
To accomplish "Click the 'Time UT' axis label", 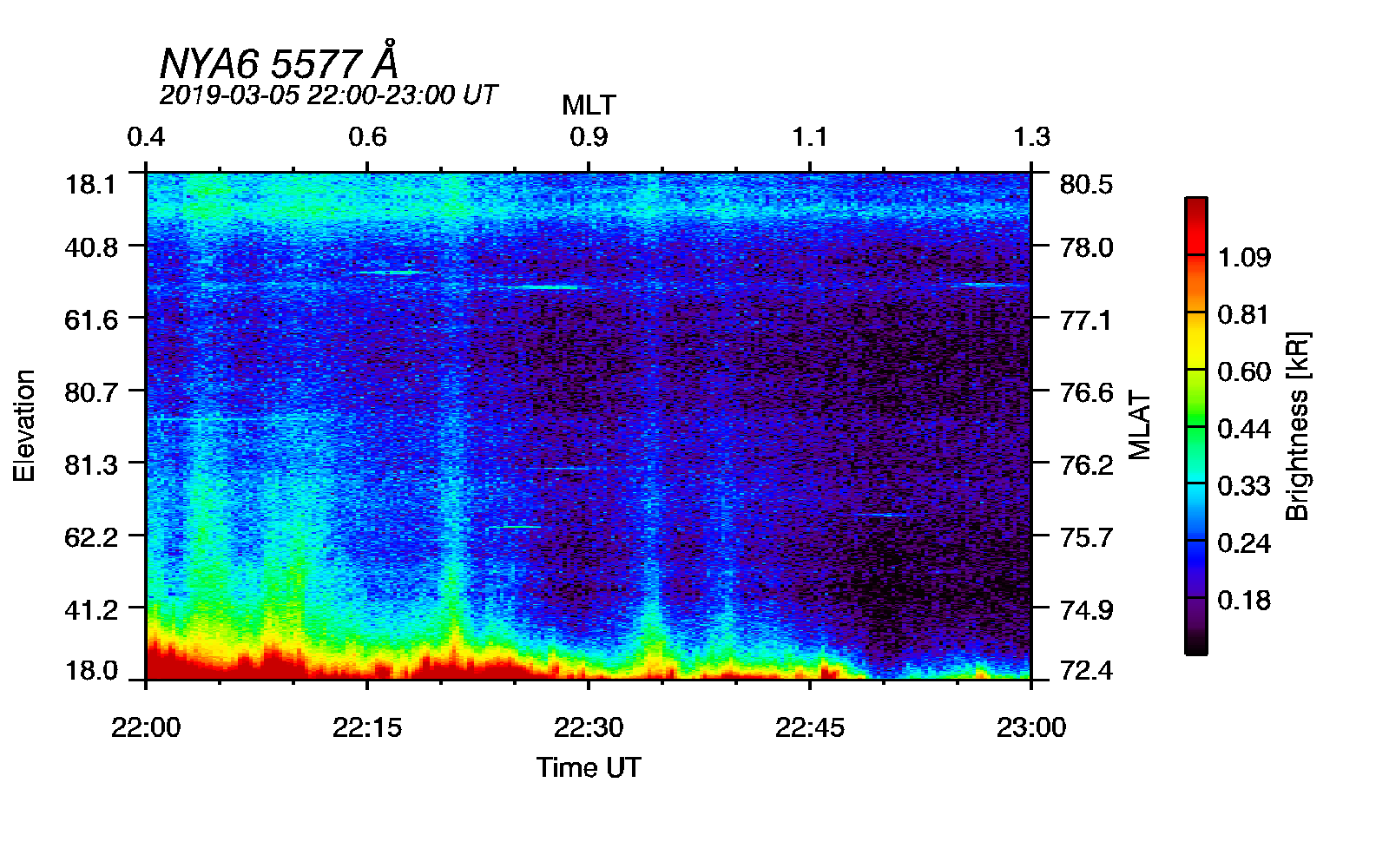I will [x=589, y=767].
